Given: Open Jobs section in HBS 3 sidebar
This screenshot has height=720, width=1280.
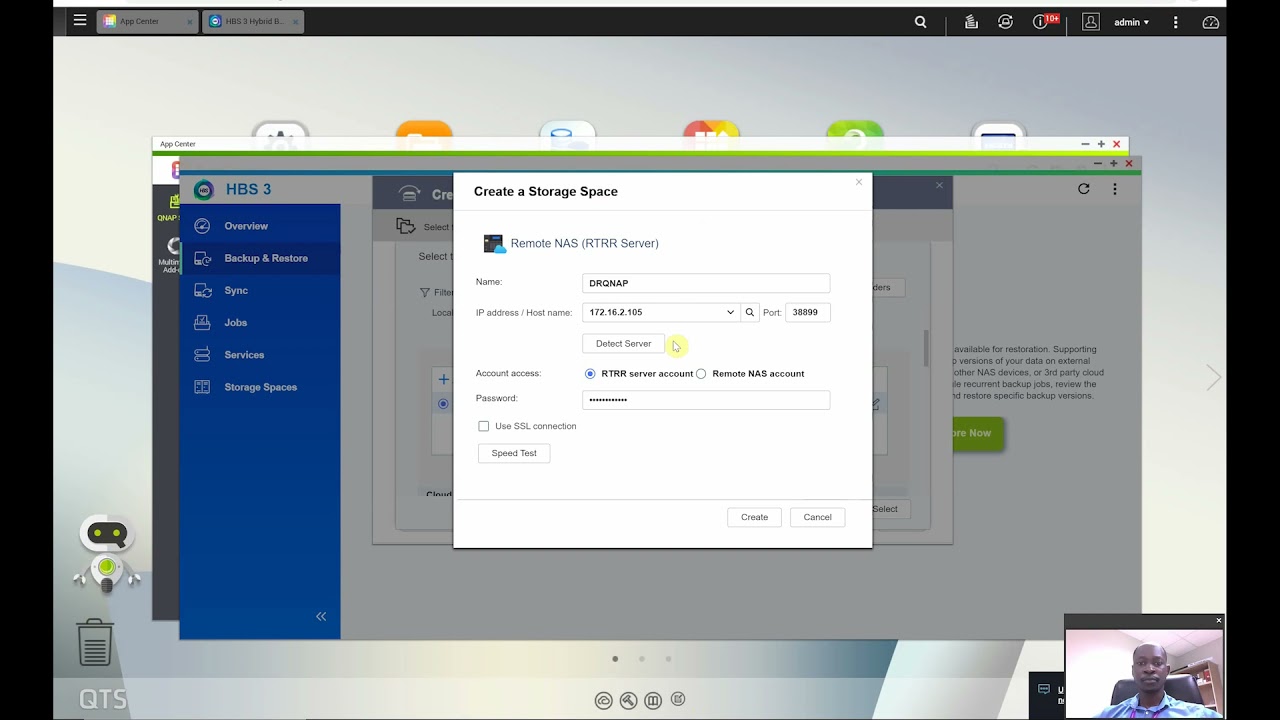Looking at the screenshot, I should click(x=260, y=322).
